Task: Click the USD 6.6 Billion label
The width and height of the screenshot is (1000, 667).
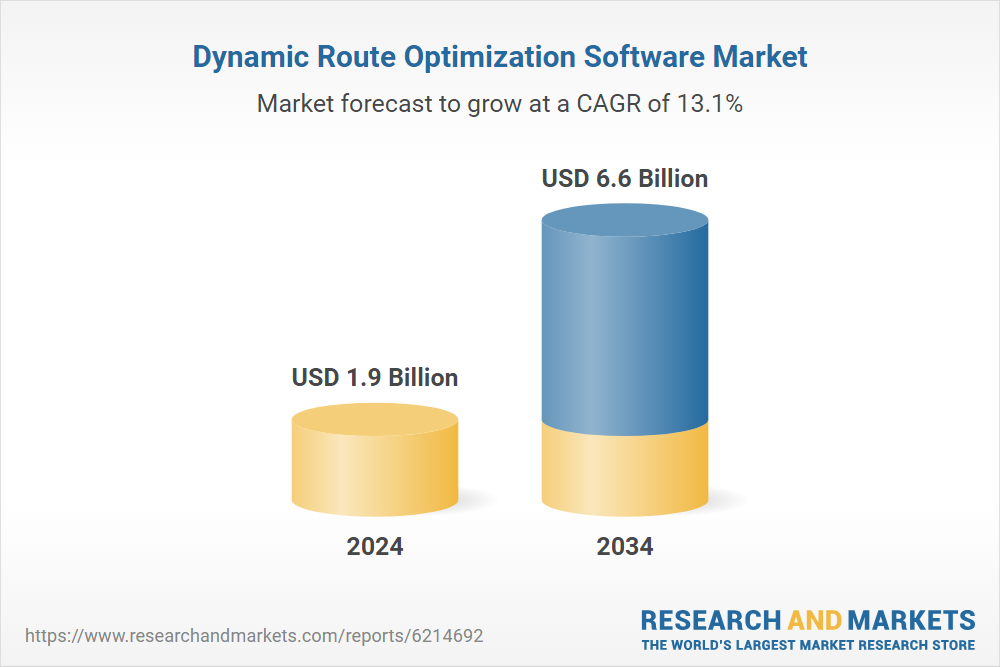Action: [624, 179]
